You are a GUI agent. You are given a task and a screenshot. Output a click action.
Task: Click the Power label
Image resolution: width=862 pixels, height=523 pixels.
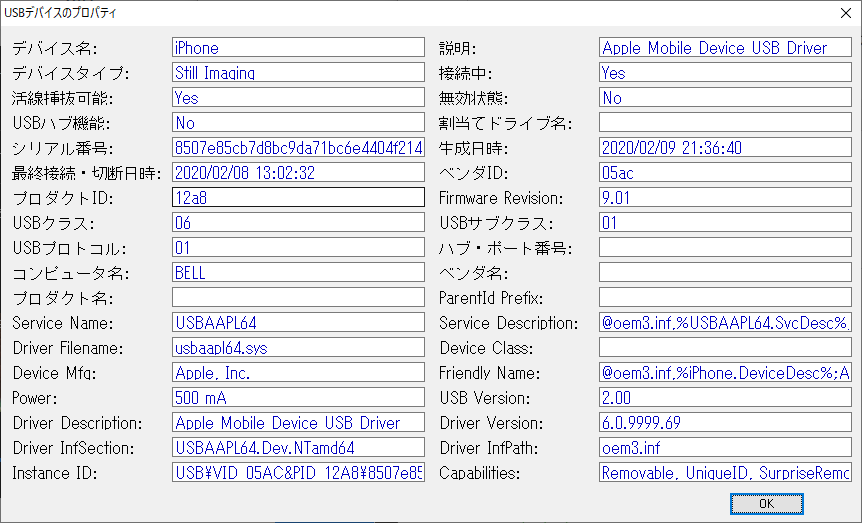(x=34, y=398)
